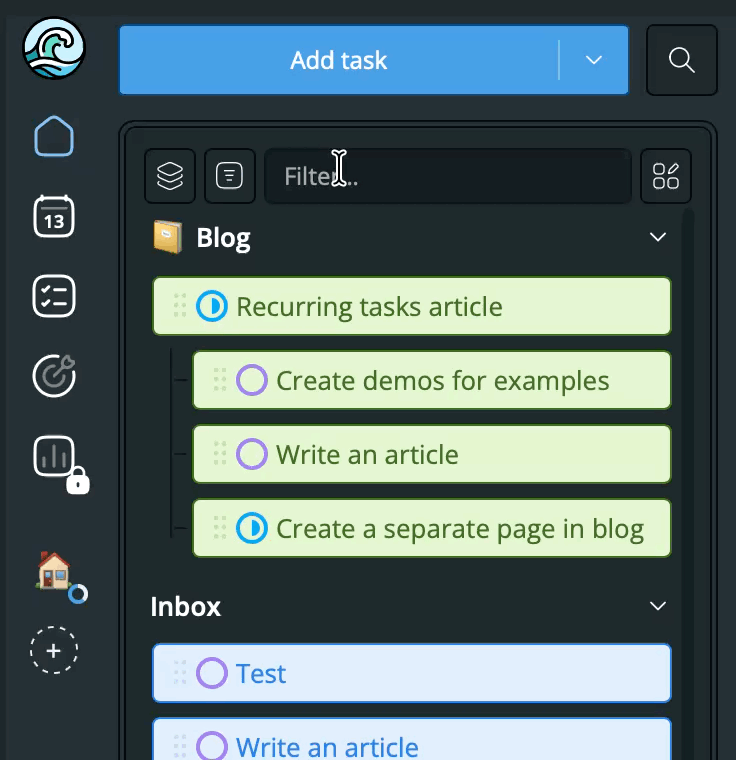Mark Blog subtask Write an article done
This screenshot has width=736, height=760.
pos(252,454)
